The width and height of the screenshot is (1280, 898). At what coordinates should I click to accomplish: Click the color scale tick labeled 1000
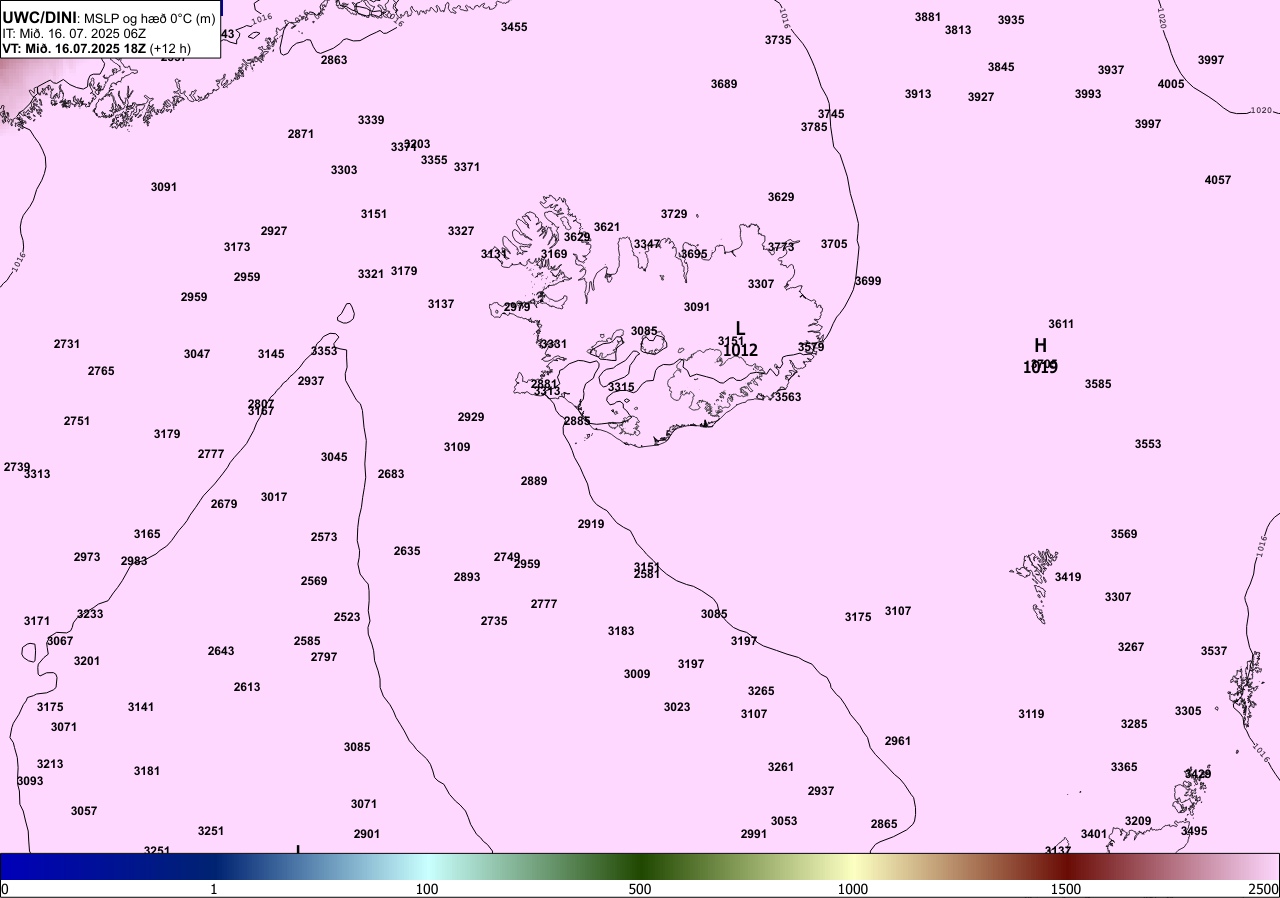853,889
